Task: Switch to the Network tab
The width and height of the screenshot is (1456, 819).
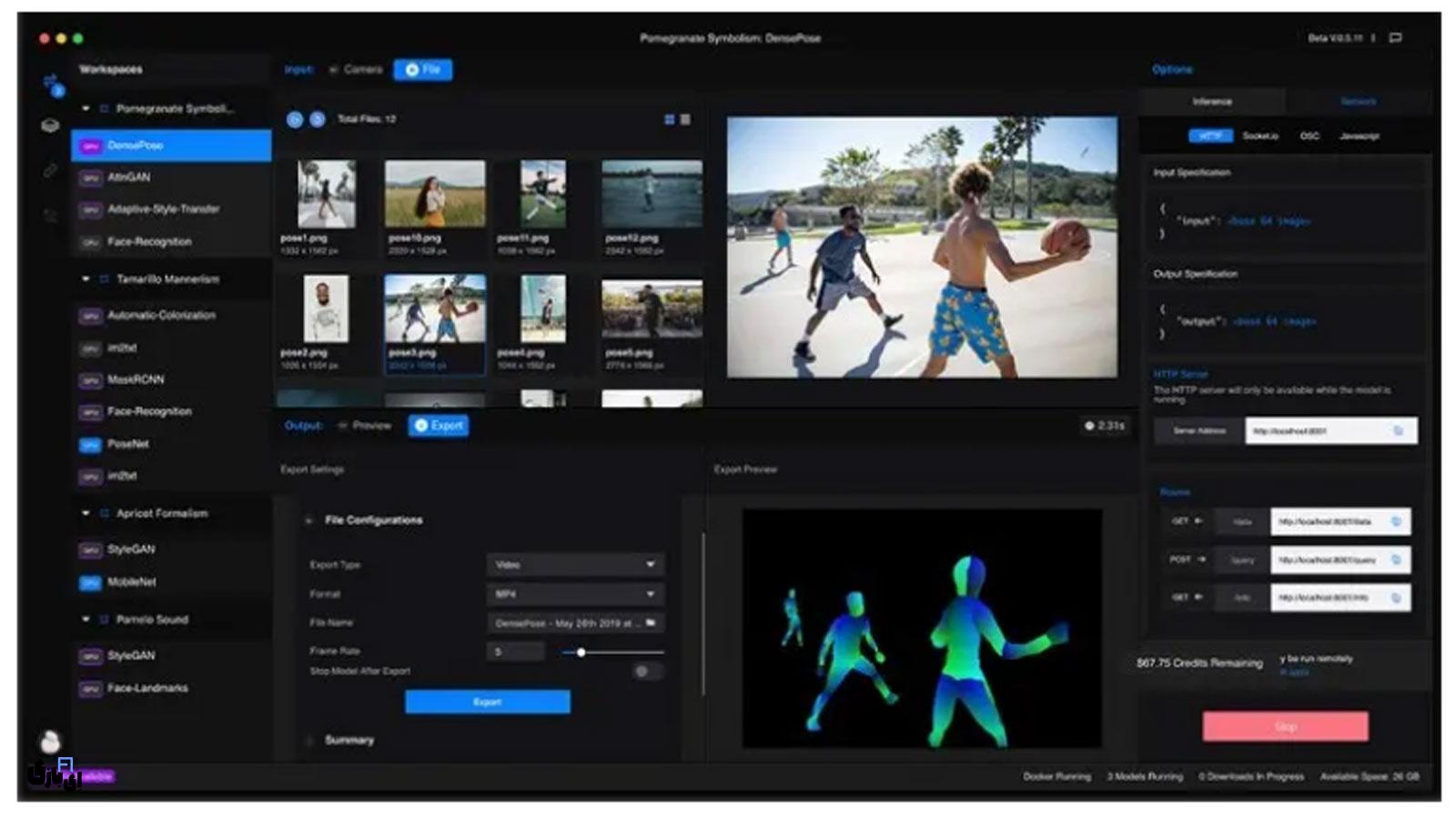Action: point(1358,101)
